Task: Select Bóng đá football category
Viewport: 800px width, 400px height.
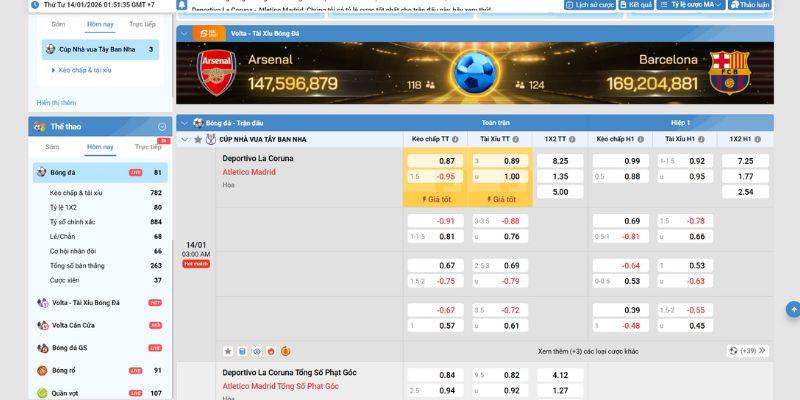Action: coord(100,172)
